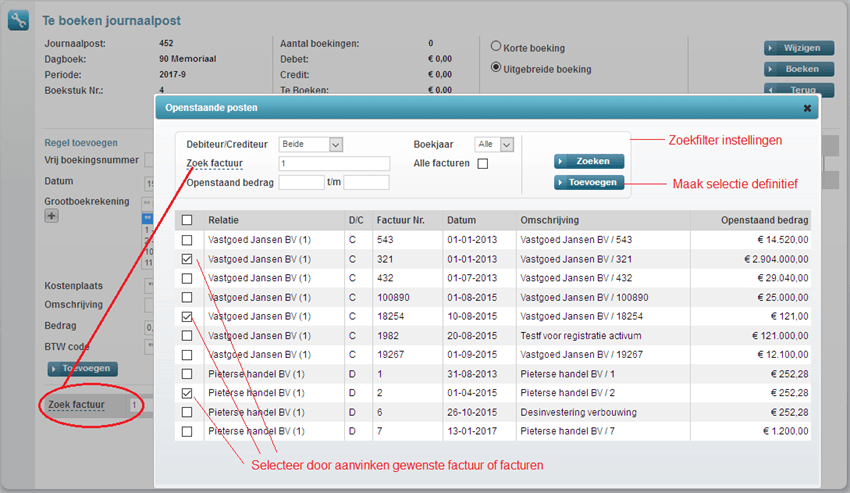850x493 pixels.
Task: Click the Dagbook value 90 Memoriaal
Action: [x=188, y=59]
